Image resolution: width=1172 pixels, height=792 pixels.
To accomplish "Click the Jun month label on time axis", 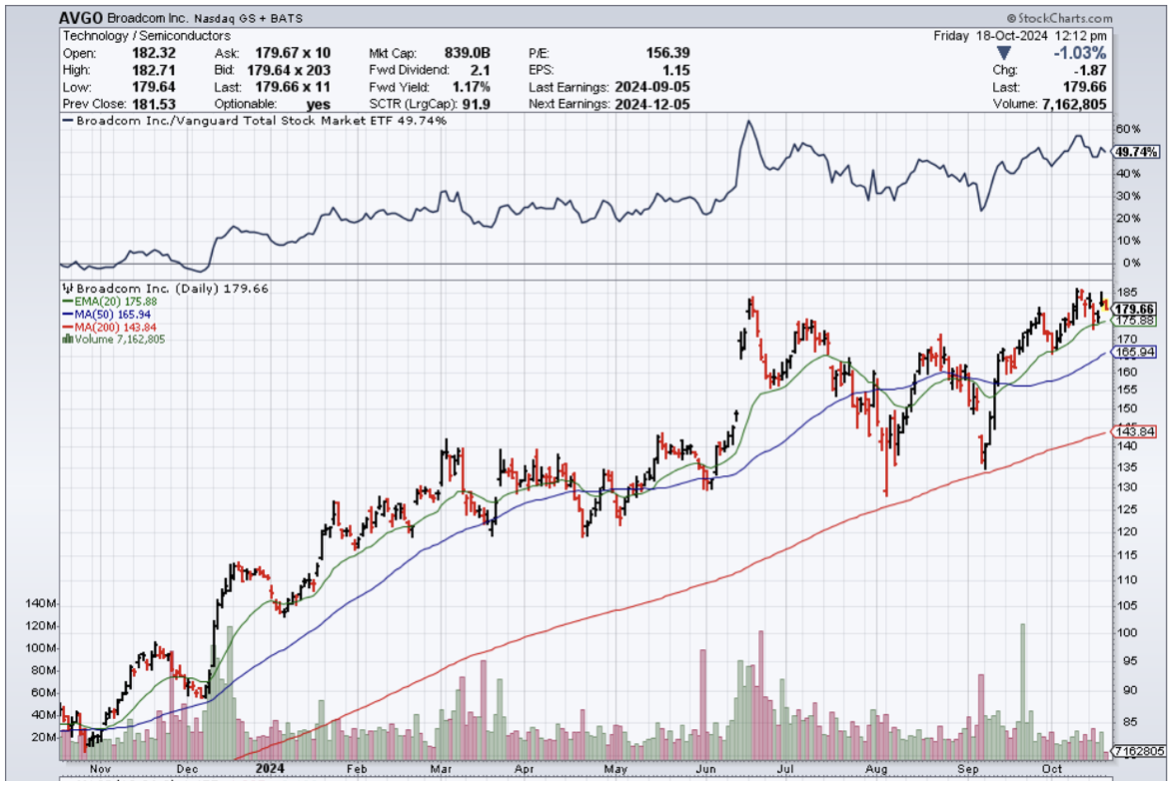I will 706,769.
